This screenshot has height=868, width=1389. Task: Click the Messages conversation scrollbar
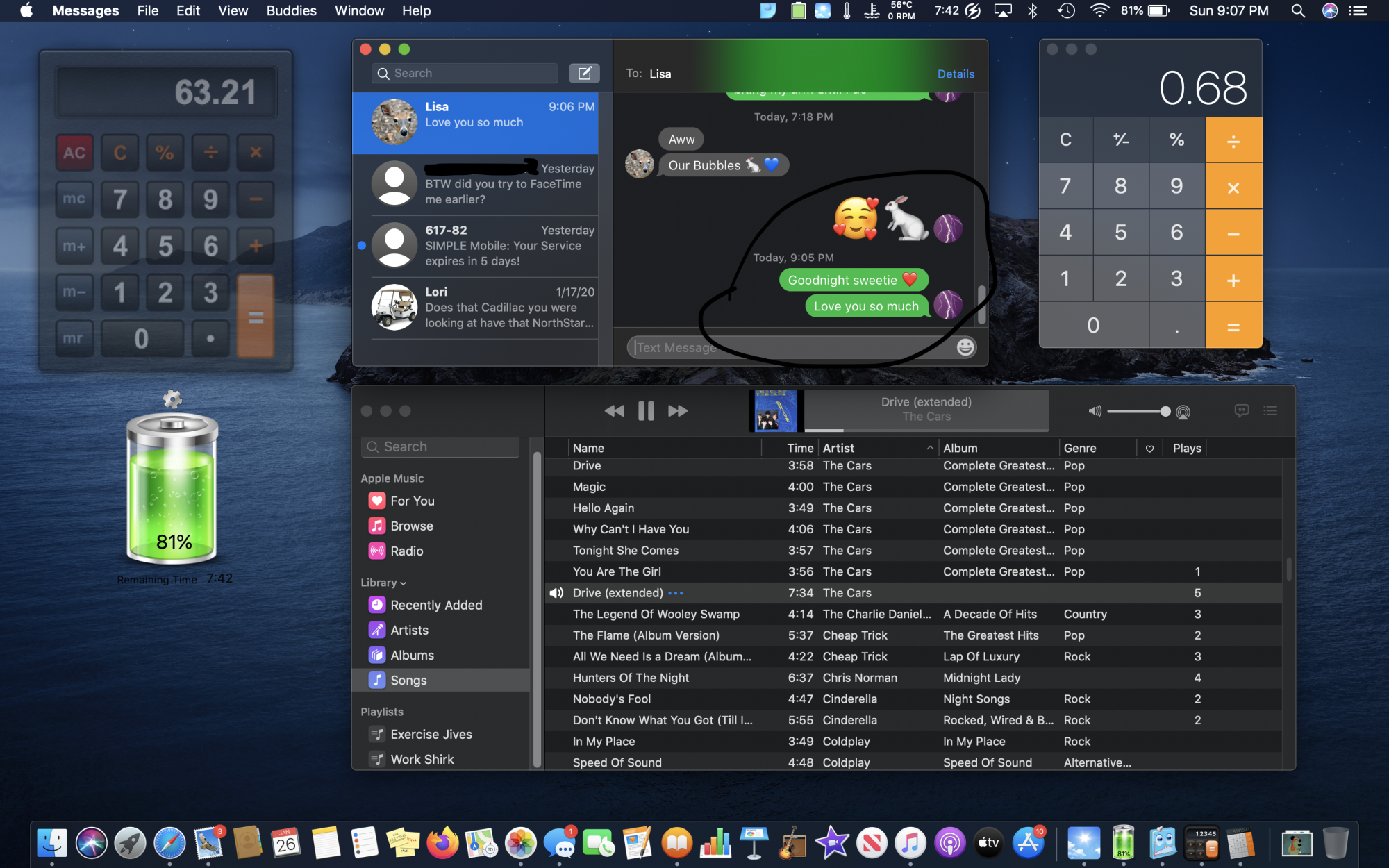981,305
